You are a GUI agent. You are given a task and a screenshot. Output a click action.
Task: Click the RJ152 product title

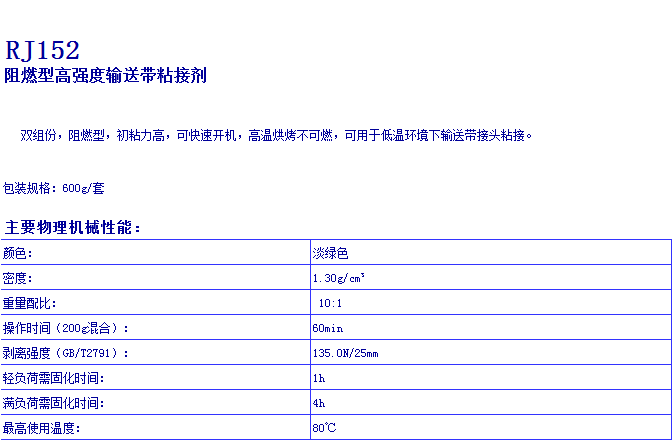[42, 50]
